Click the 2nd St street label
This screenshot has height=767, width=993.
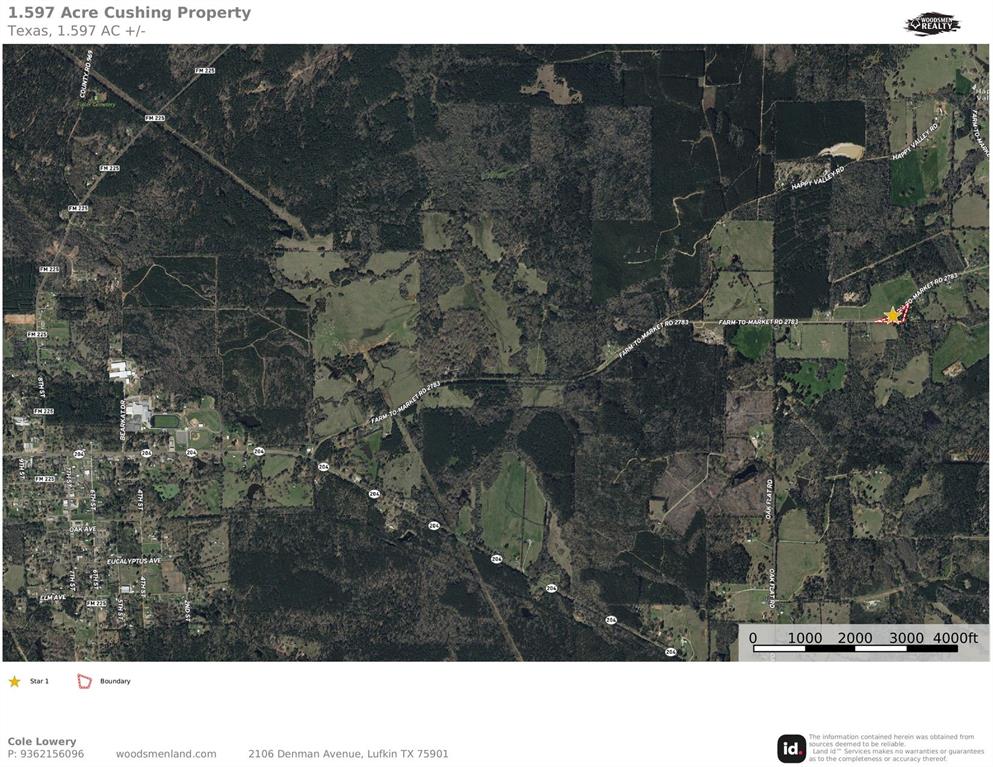point(187,610)
